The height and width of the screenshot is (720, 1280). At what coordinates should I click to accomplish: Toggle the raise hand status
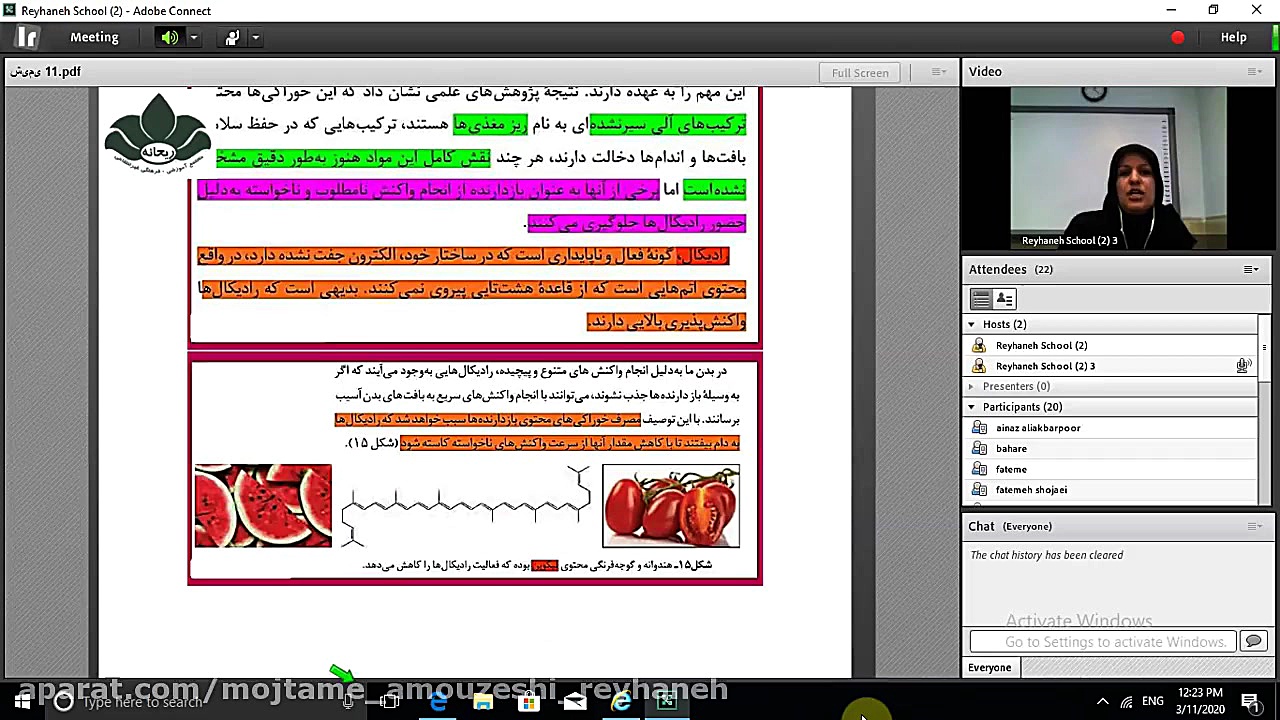point(232,37)
